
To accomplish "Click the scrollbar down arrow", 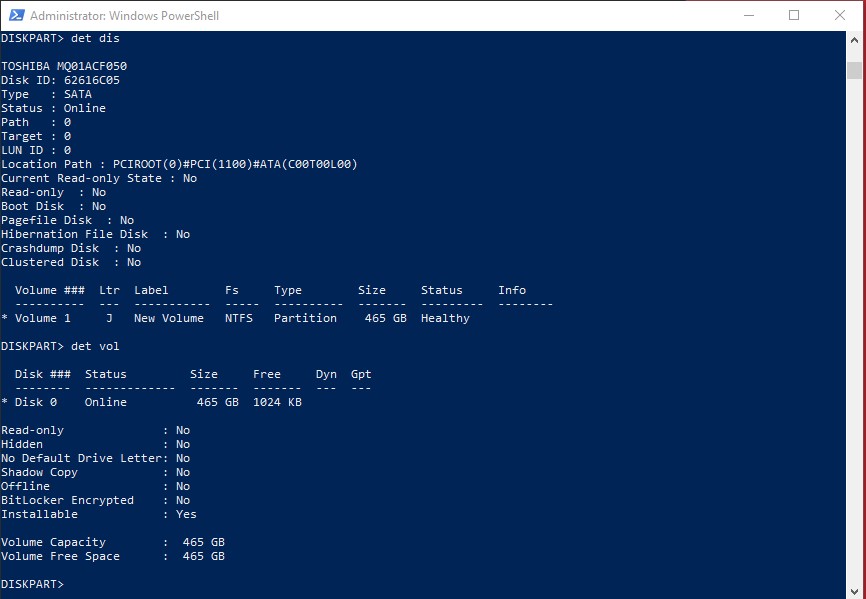I will tap(854, 590).
